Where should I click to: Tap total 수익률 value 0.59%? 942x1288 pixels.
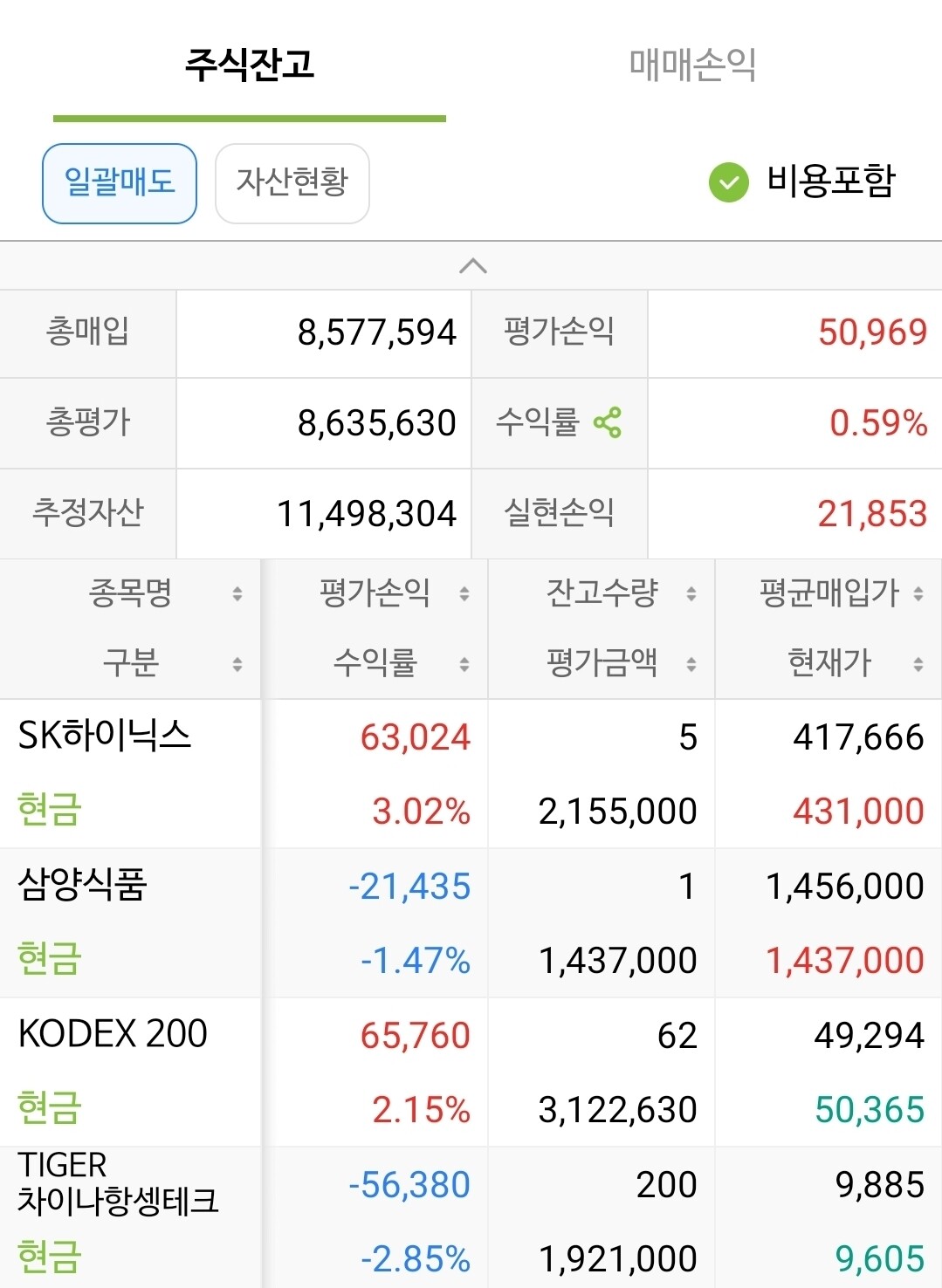pos(877,423)
